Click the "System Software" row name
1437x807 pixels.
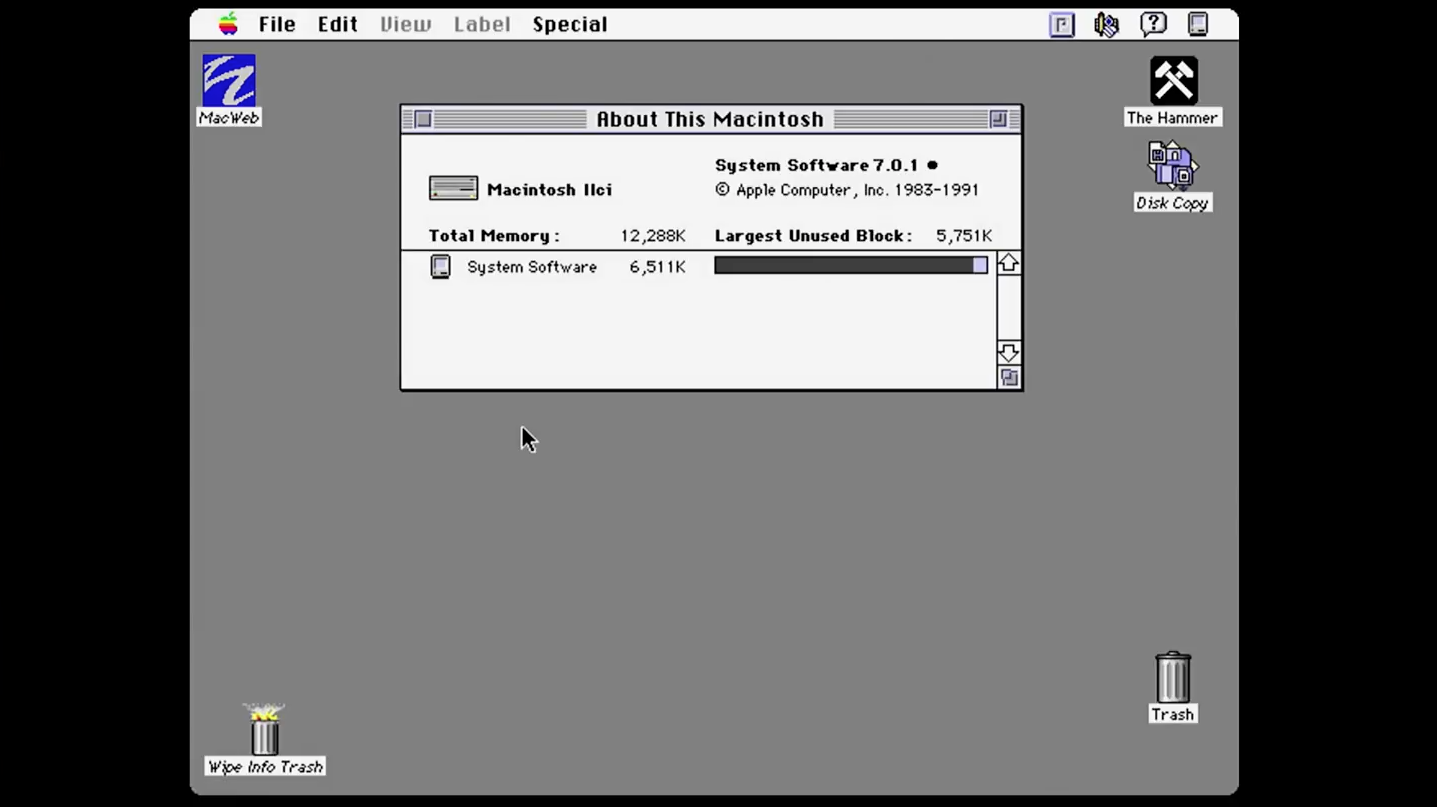532,267
